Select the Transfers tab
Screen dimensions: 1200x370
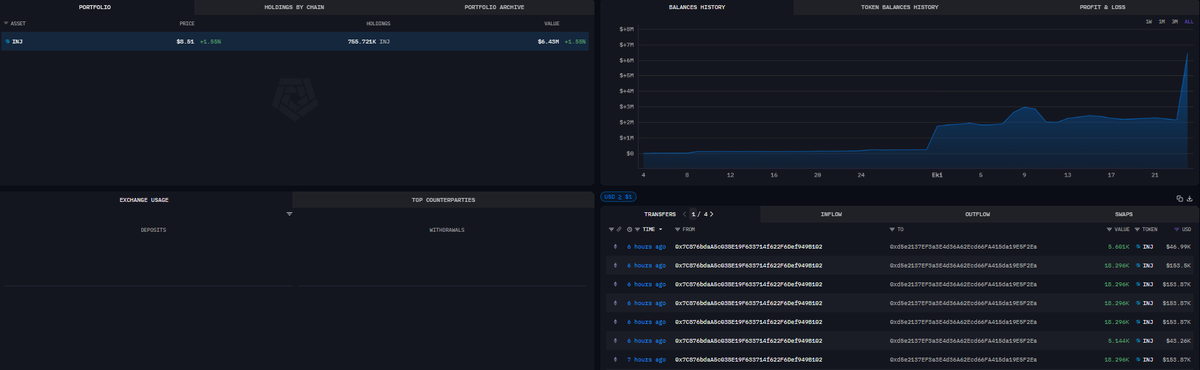pyautogui.click(x=659, y=214)
